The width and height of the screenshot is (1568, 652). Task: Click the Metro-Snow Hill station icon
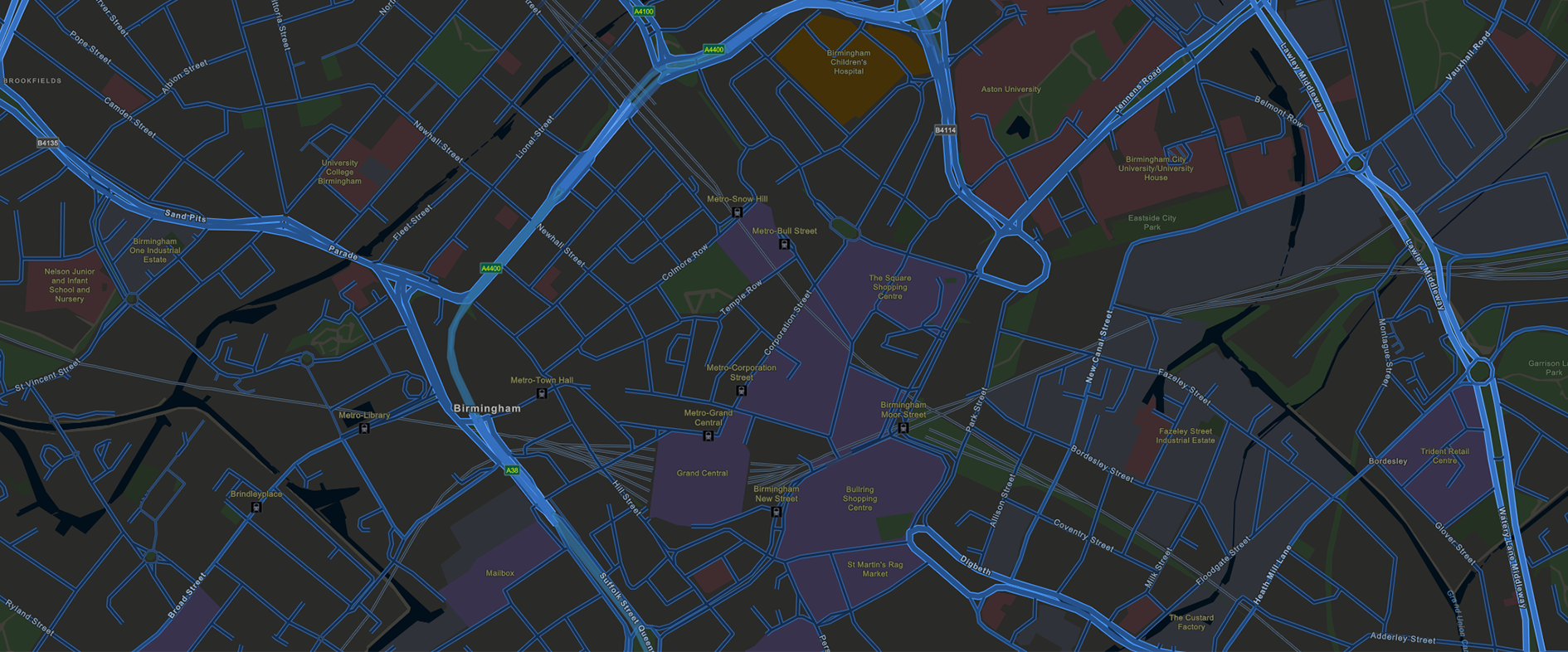coord(737,212)
